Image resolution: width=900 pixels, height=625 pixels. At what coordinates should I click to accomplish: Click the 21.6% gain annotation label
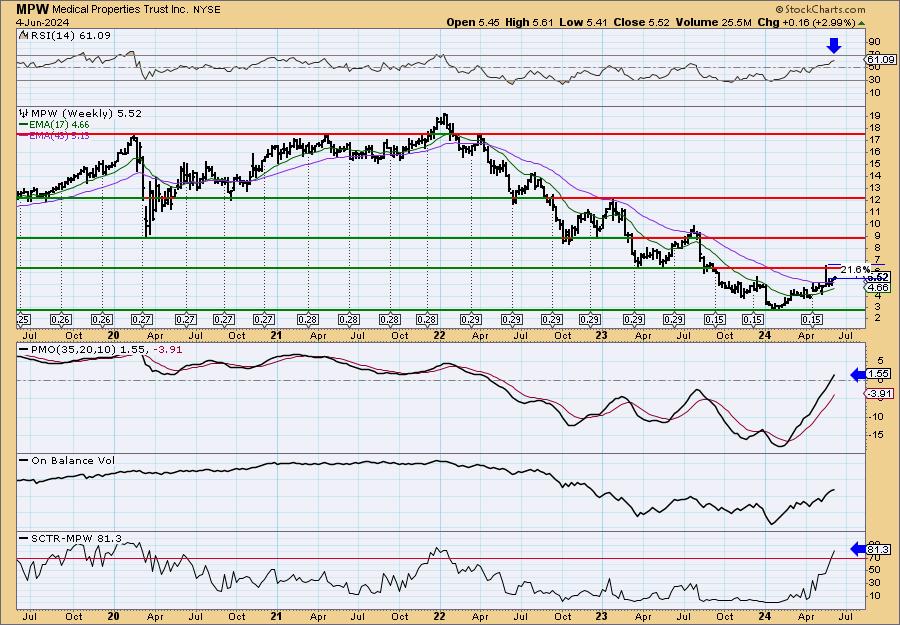coord(856,269)
